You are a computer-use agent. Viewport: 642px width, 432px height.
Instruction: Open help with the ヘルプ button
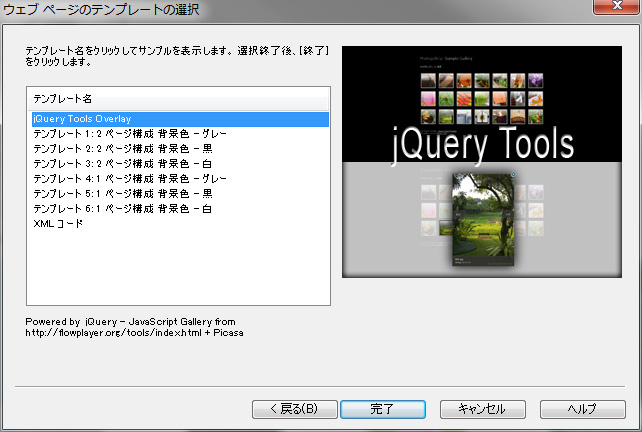coord(583,409)
